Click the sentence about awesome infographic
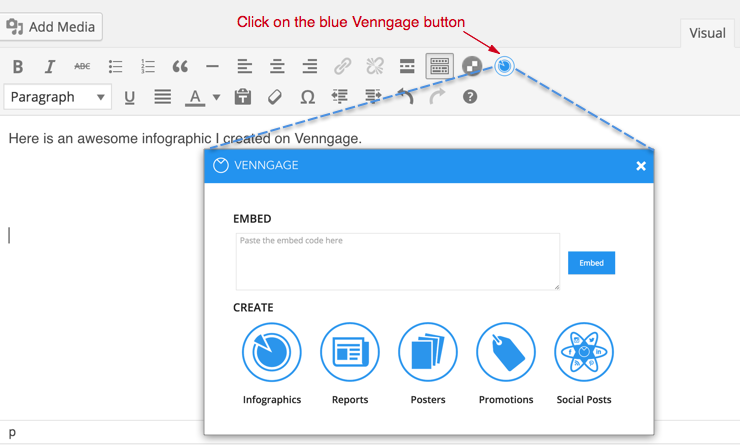The width and height of the screenshot is (740, 445). pos(185,139)
